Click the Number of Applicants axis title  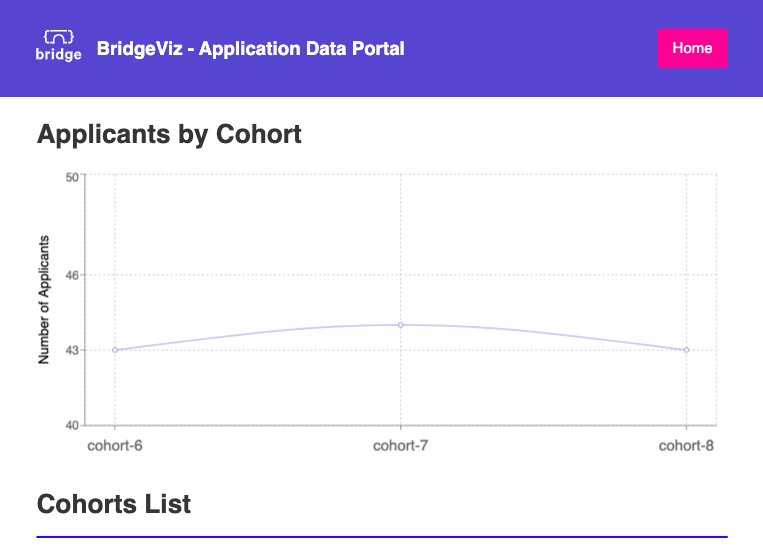point(44,300)
